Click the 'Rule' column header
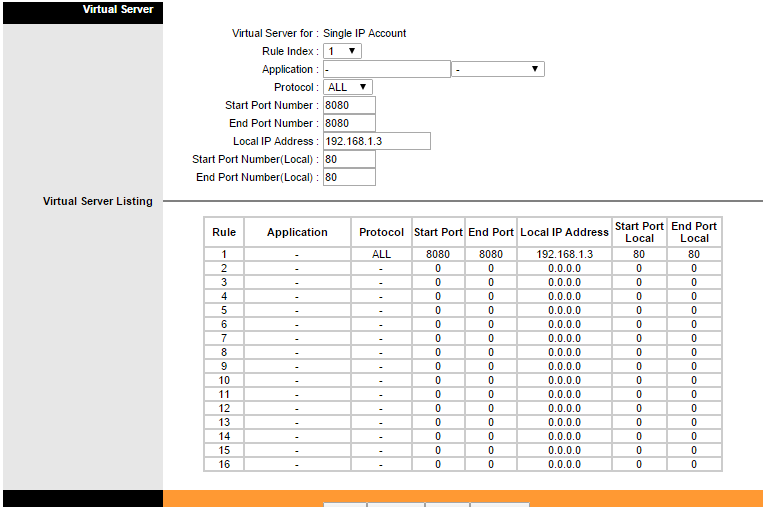Image resolution: width=766 pixels, height=507 pixels. (224, 232)
